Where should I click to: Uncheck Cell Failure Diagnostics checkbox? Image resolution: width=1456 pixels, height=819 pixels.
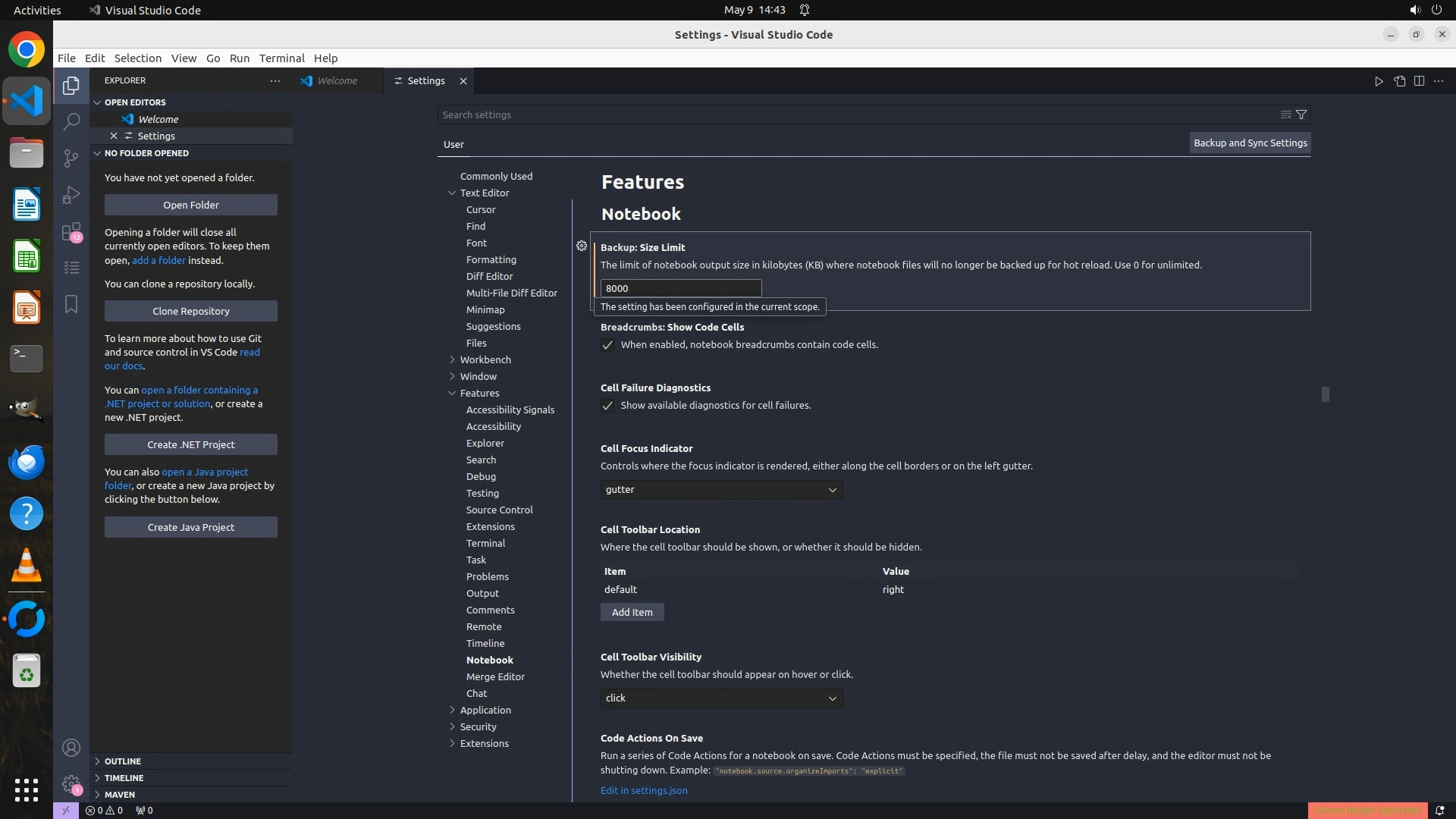(607, 406)
